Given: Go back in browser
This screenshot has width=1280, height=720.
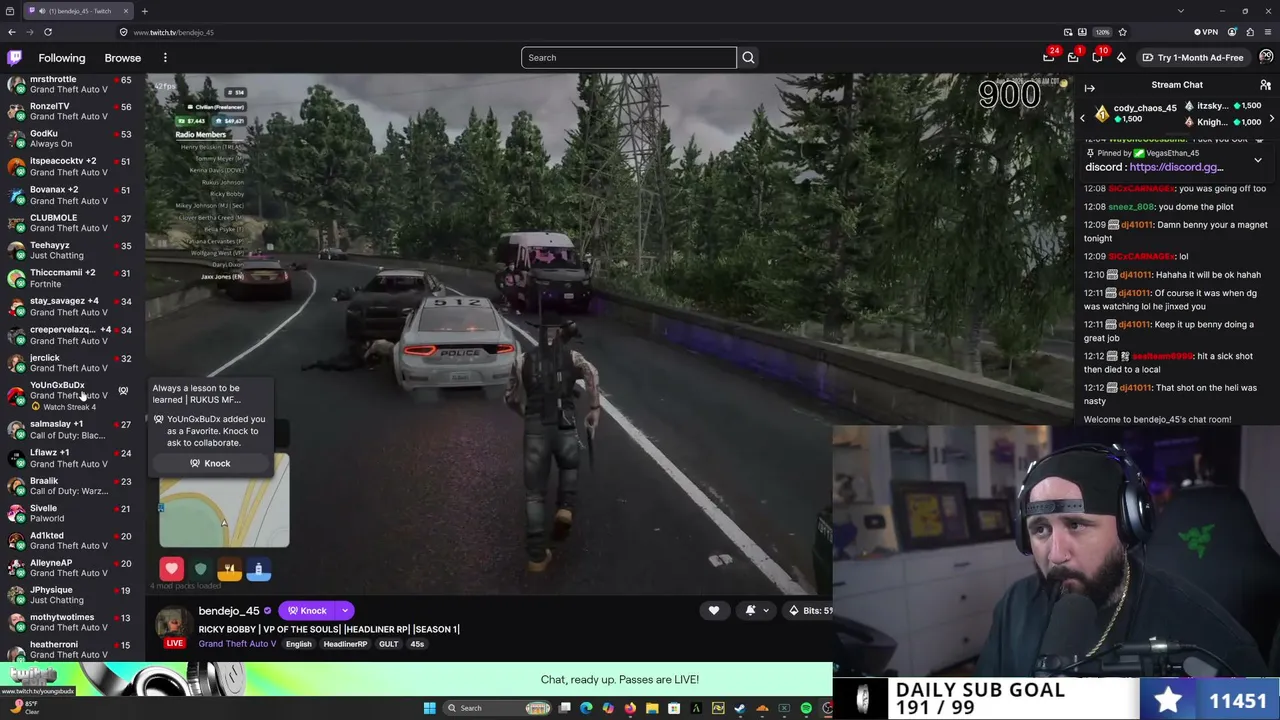Looking at the screenshot, I should point(12,32).
